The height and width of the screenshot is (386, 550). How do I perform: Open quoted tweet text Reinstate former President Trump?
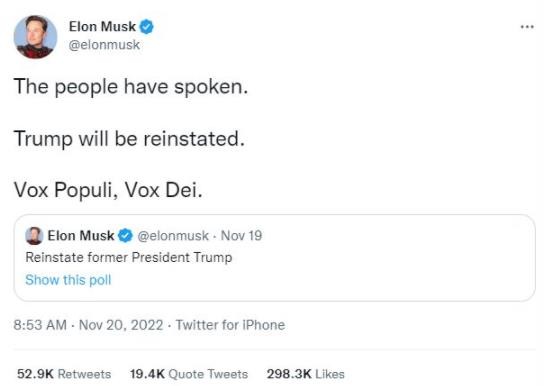tap(129, 257)
